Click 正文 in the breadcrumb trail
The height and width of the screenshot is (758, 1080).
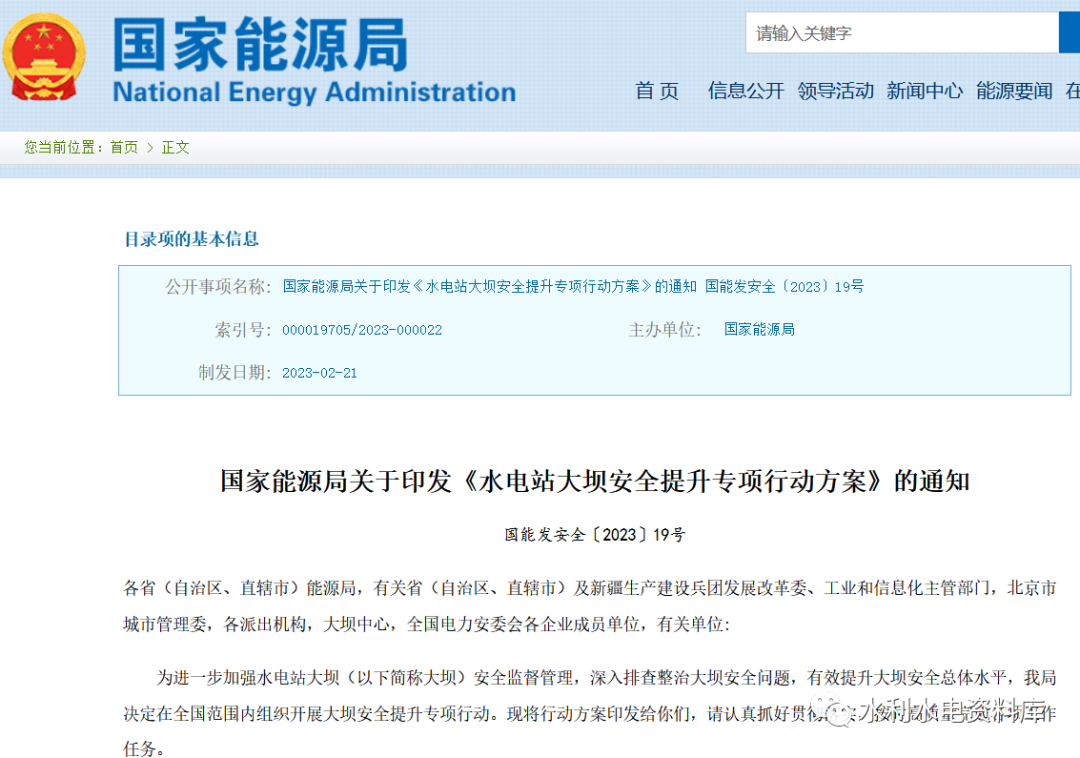click(175, 147)
